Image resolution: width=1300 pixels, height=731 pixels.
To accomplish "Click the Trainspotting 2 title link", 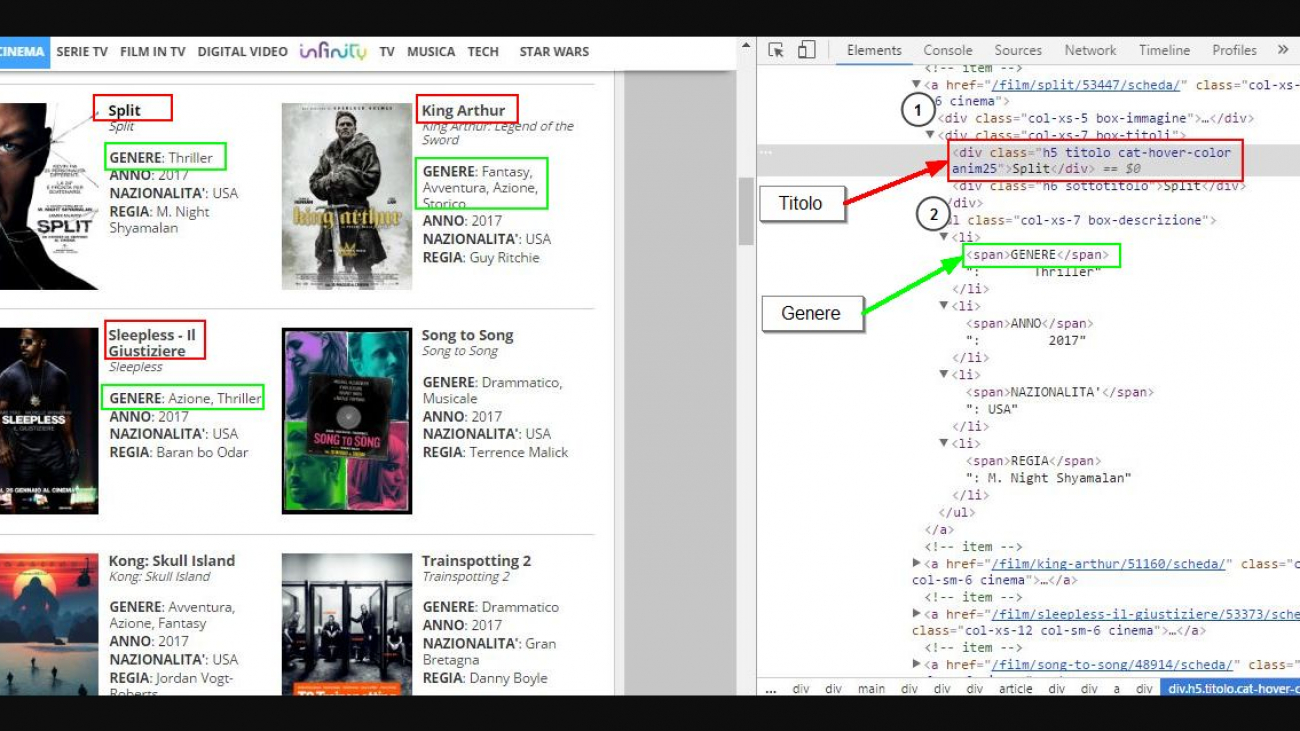I will click(476, 561).
